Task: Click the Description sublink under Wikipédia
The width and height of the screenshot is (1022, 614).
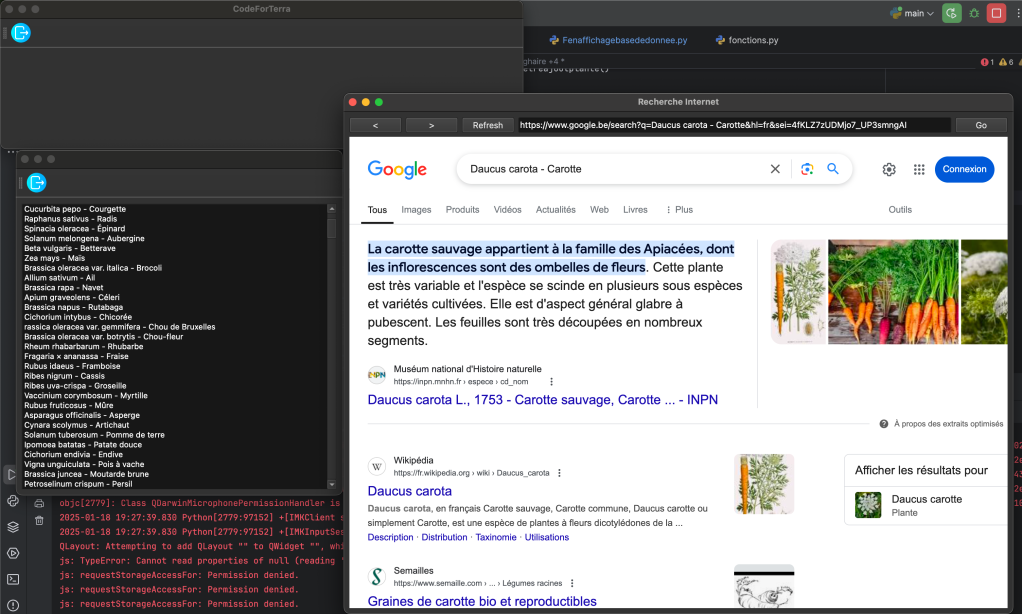Action: (x=390, y=537)
